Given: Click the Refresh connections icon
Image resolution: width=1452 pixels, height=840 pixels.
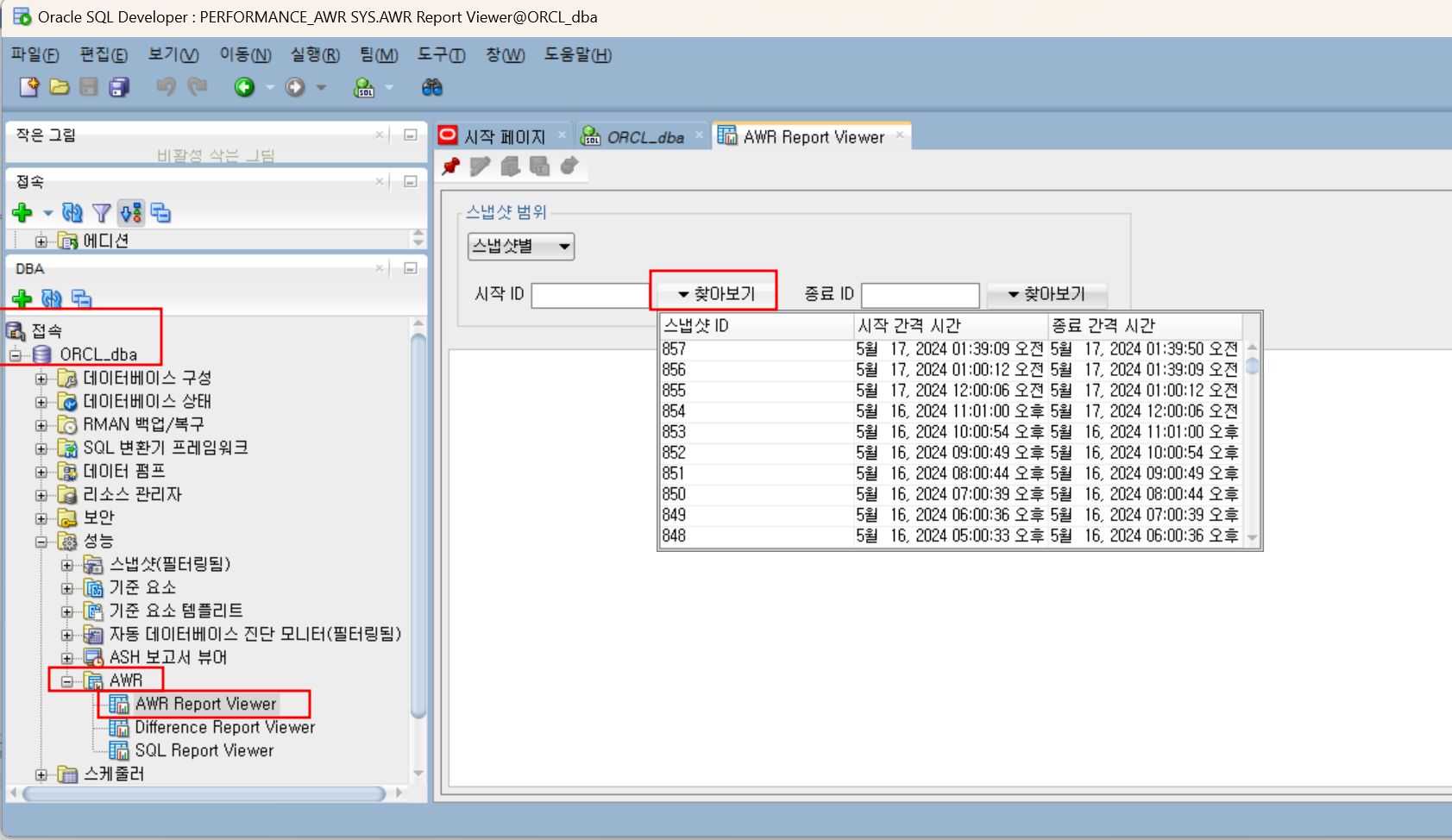Looking at the screenshot, I should [x=72, y=212].
